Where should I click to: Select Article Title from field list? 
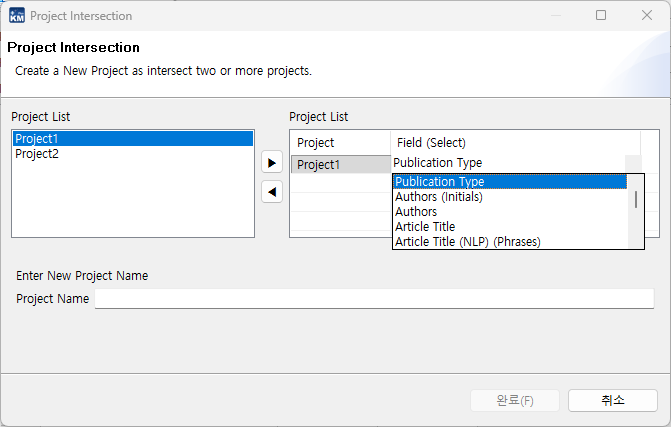tap(509, 227)
